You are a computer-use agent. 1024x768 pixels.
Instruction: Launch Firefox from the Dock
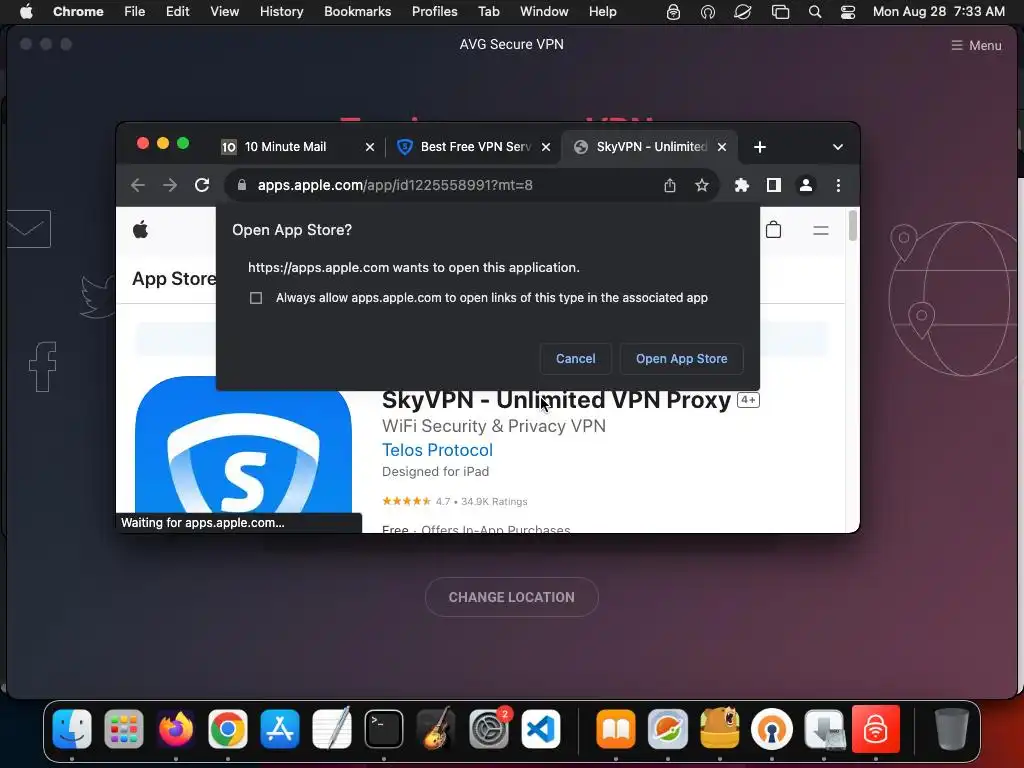(x=176, y=728)
